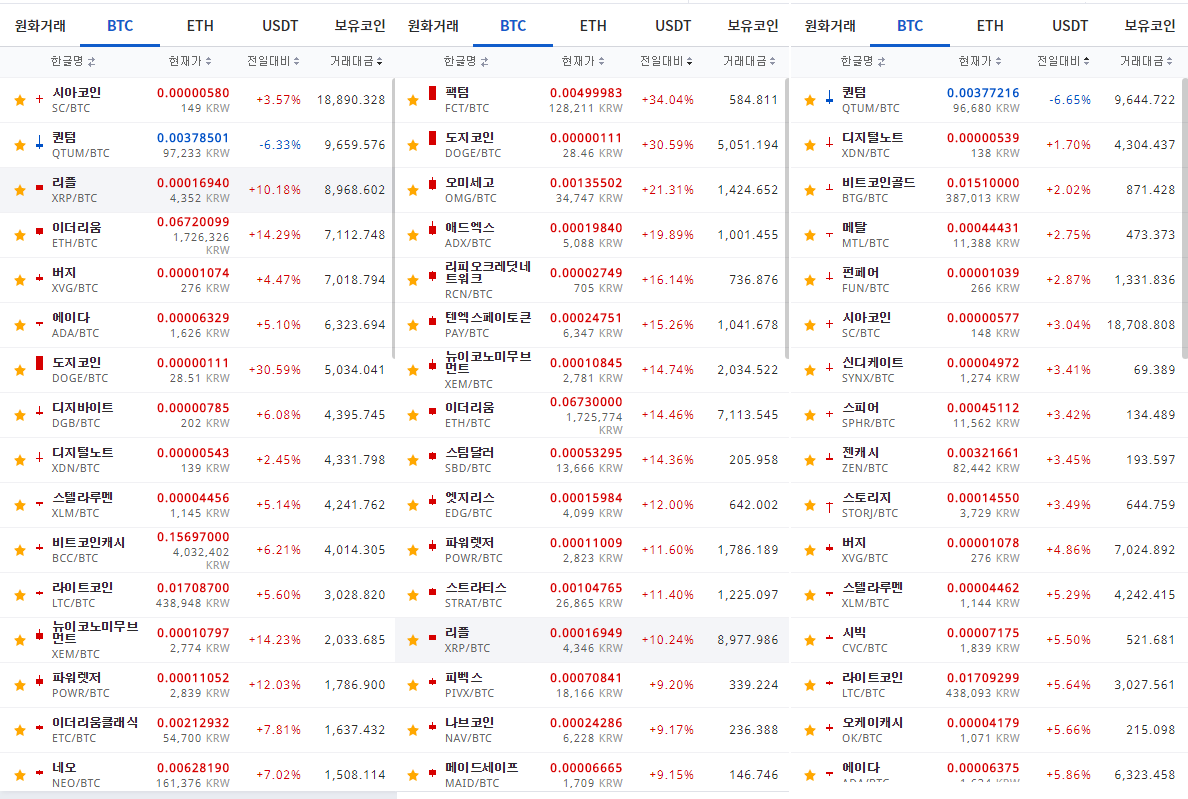Click candlestick icon beside 피벡스
The height and width of the screenshot is (799, 1188).
(433, 682)
